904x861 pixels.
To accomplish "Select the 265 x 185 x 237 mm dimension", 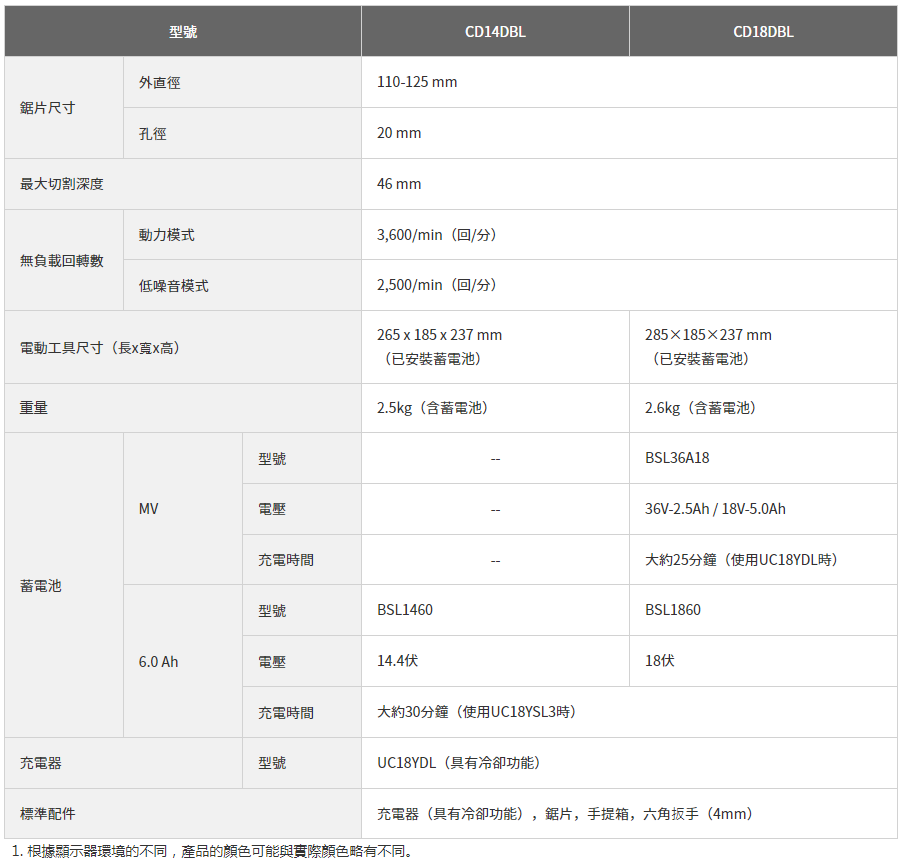I will coord(439,334).
